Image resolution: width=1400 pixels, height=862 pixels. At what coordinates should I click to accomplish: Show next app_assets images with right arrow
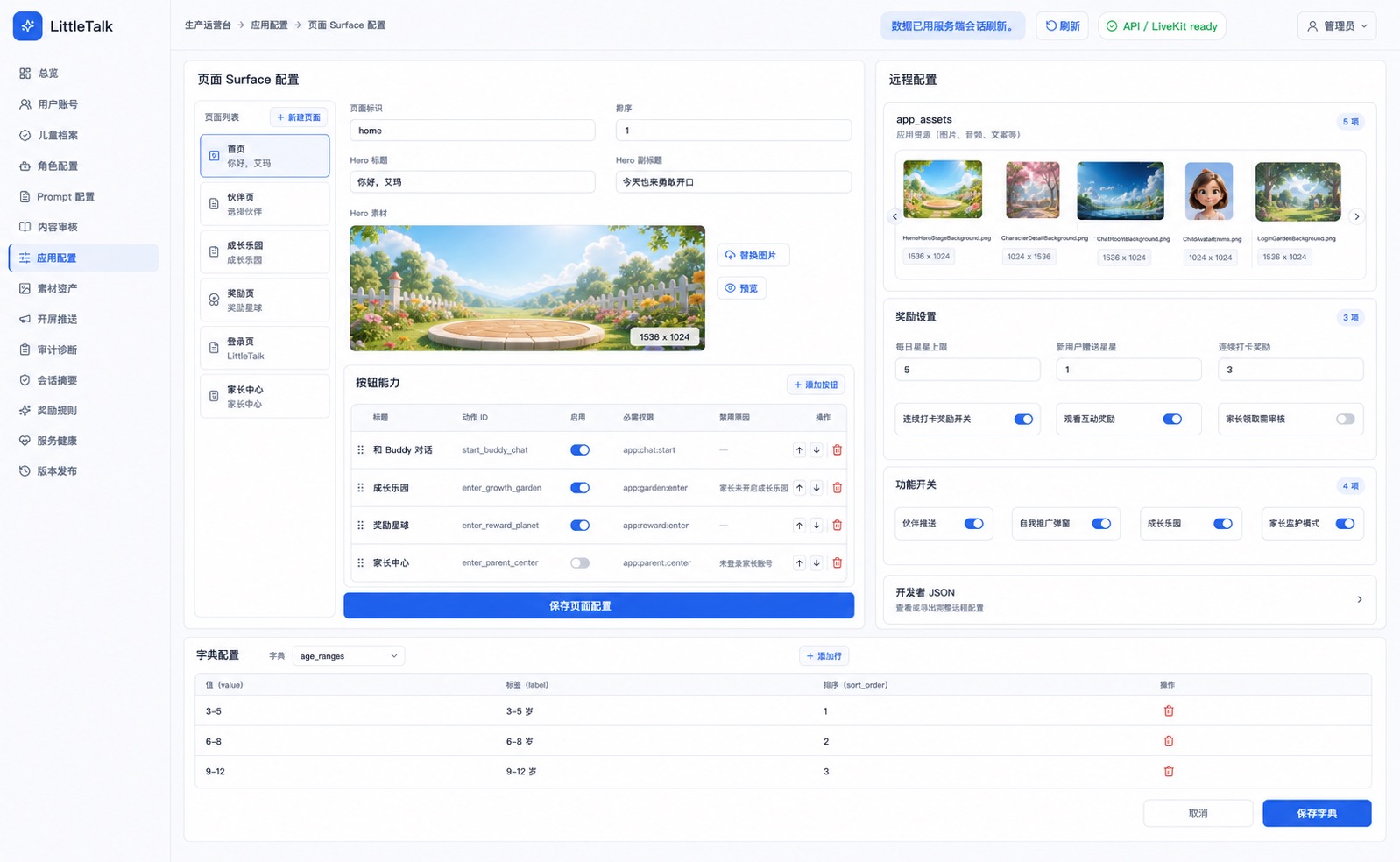pos(1356,216)
